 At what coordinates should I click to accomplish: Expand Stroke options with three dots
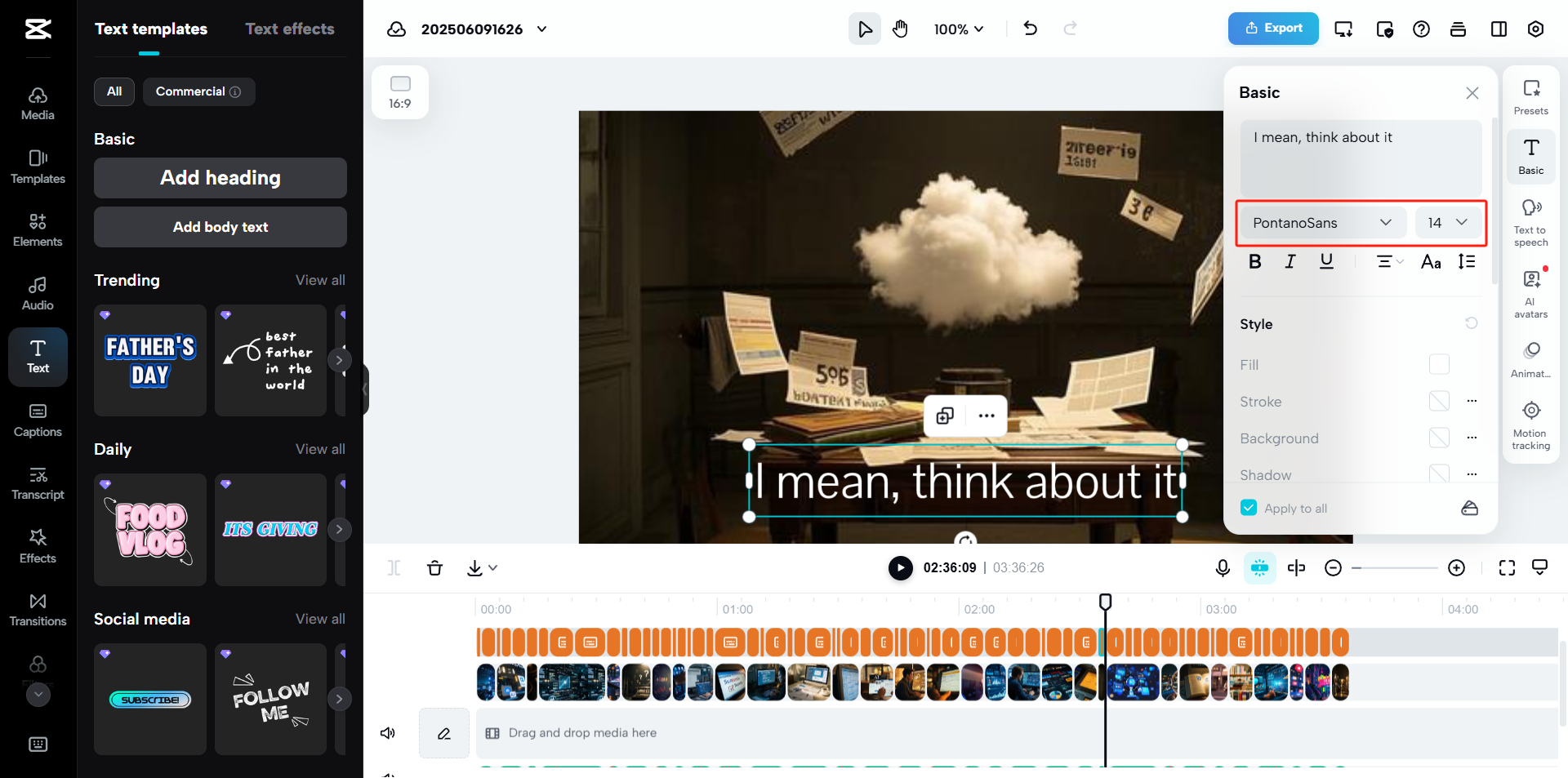coord(1472,401)
